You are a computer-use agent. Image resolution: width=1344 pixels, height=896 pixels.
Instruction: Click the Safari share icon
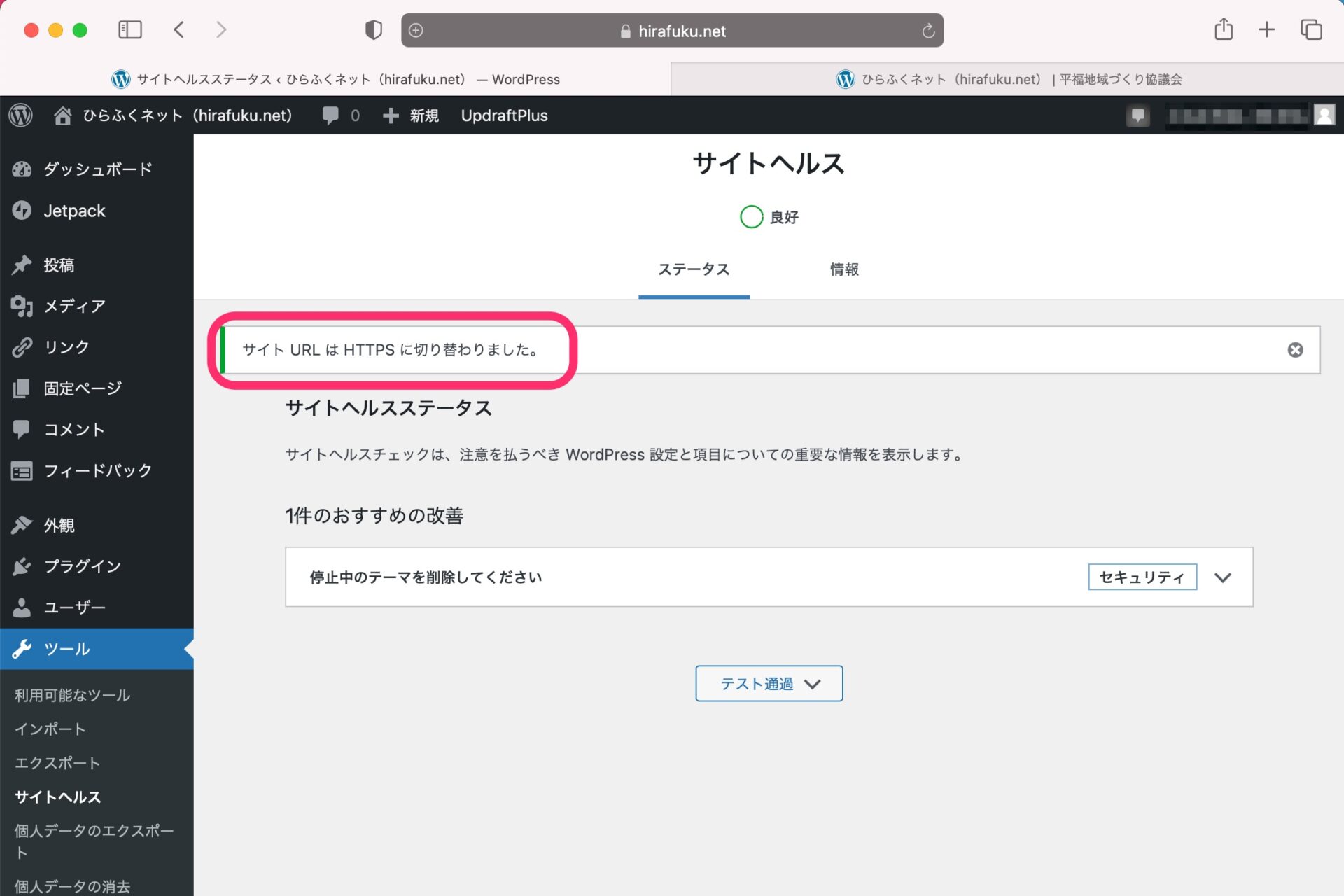[1223, 30]
